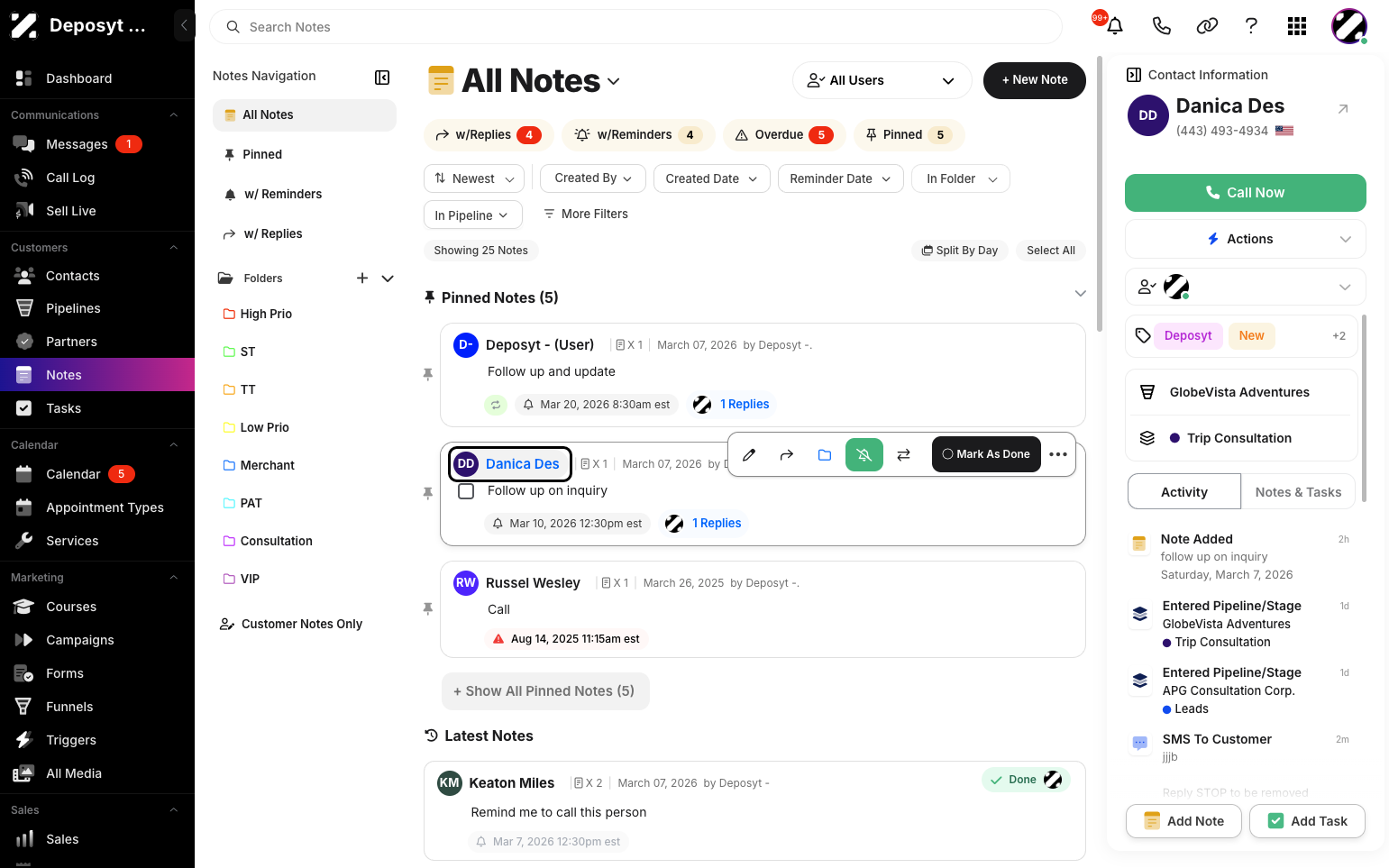Toggle Customer Notes Only filter
This screenshot has height=868, width=1389.
pos(291,624)
